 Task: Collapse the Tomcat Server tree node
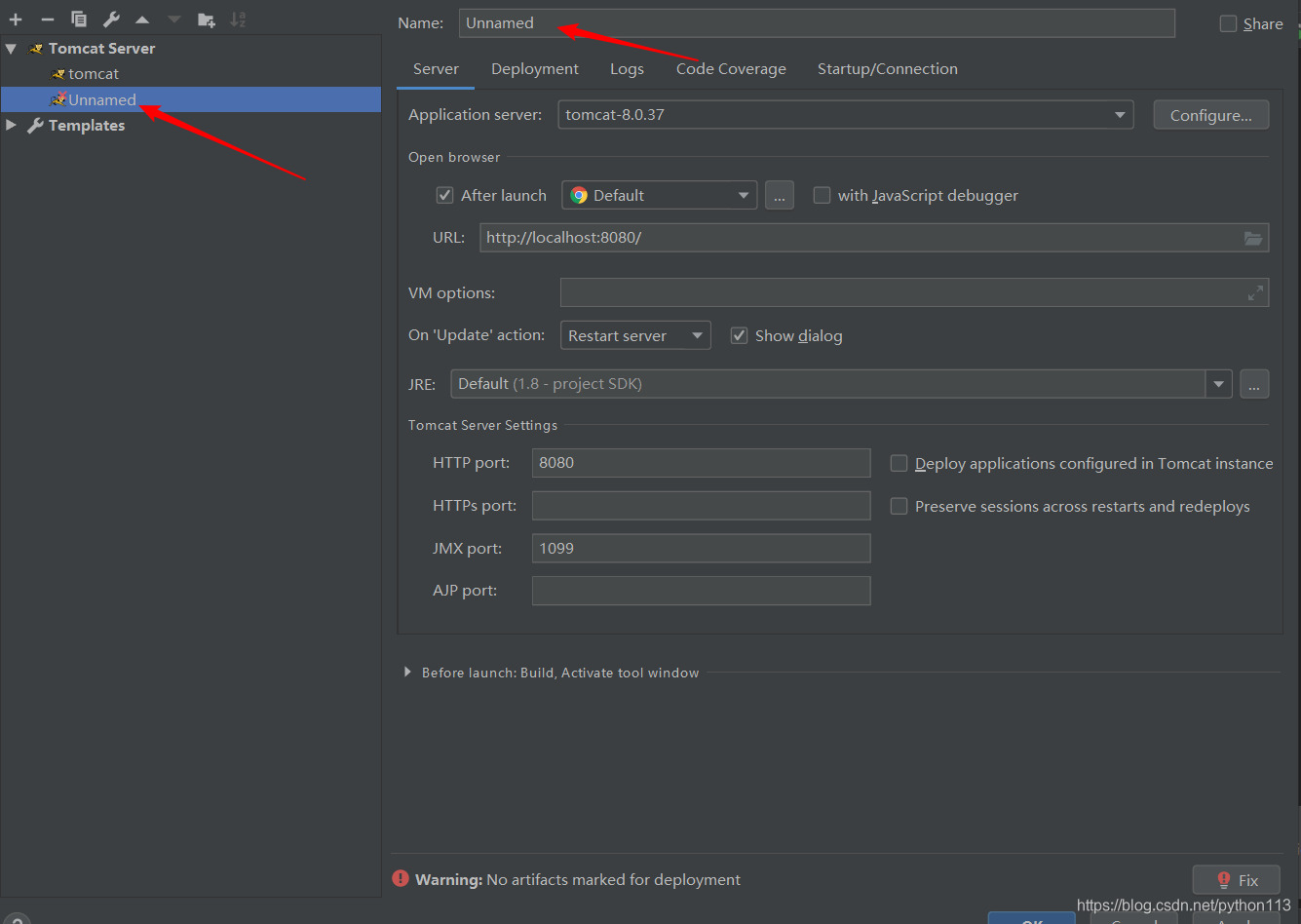coord(11,48)
